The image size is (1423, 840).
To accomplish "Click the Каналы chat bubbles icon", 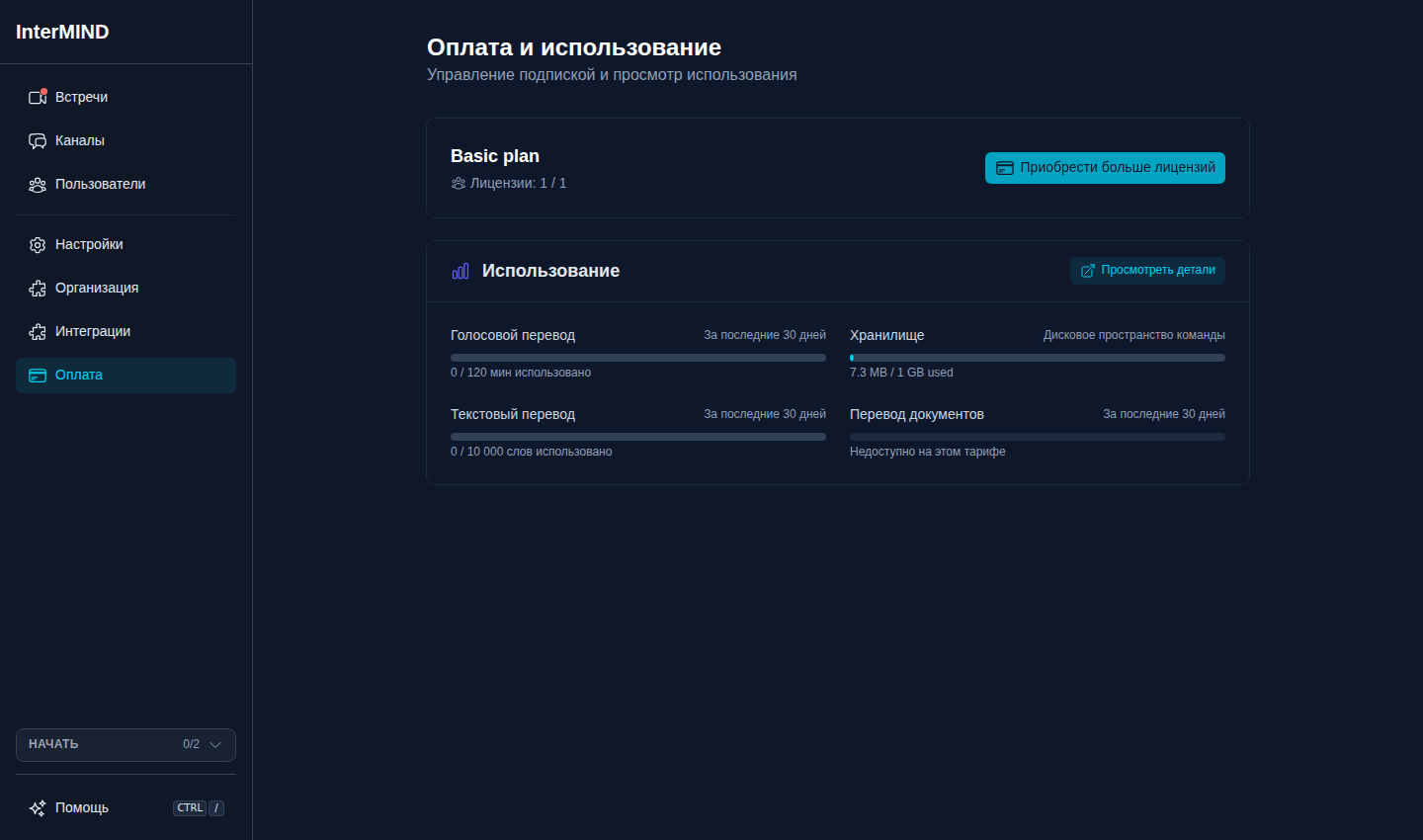I will click(x=38, y=140).
